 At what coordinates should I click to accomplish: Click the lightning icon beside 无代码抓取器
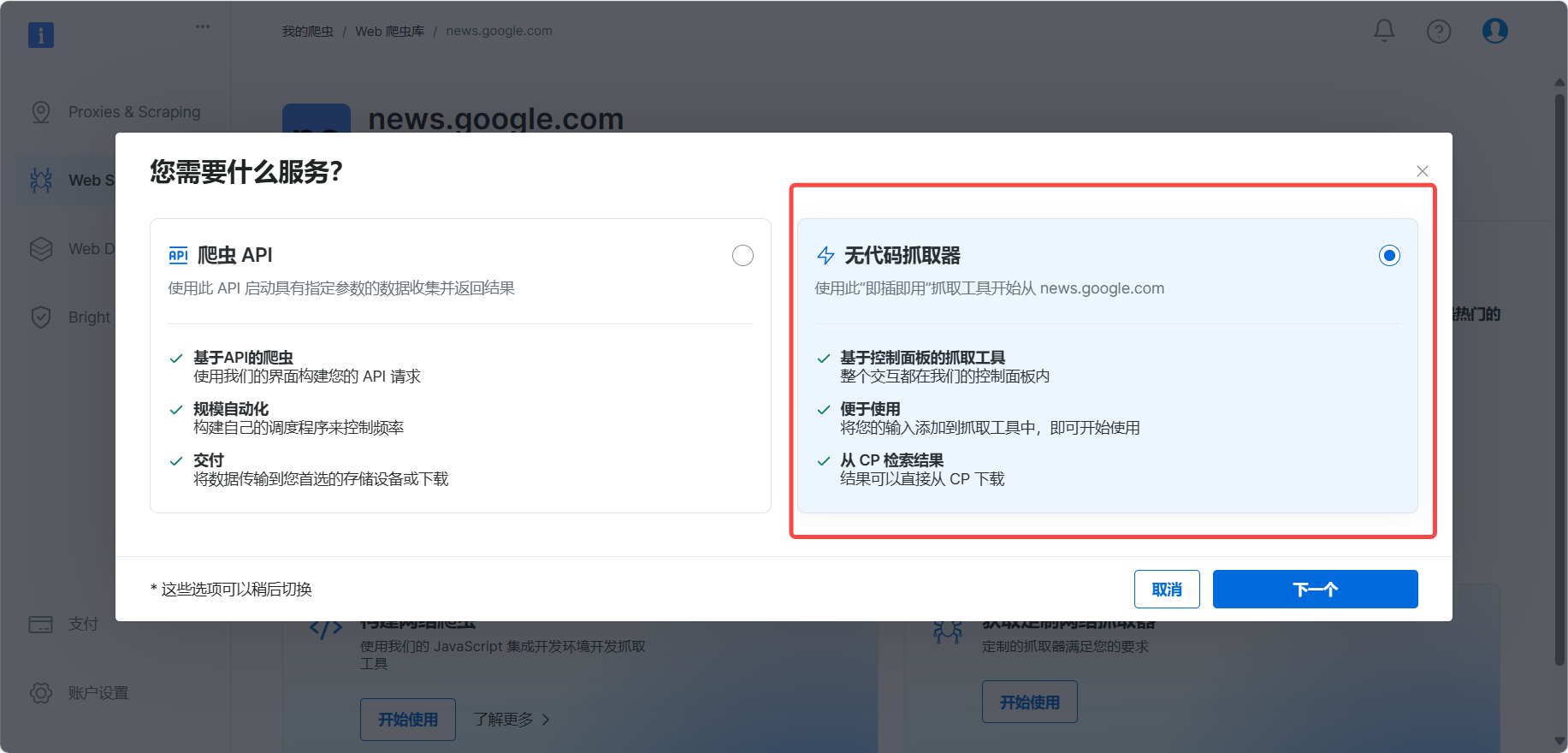825,255
